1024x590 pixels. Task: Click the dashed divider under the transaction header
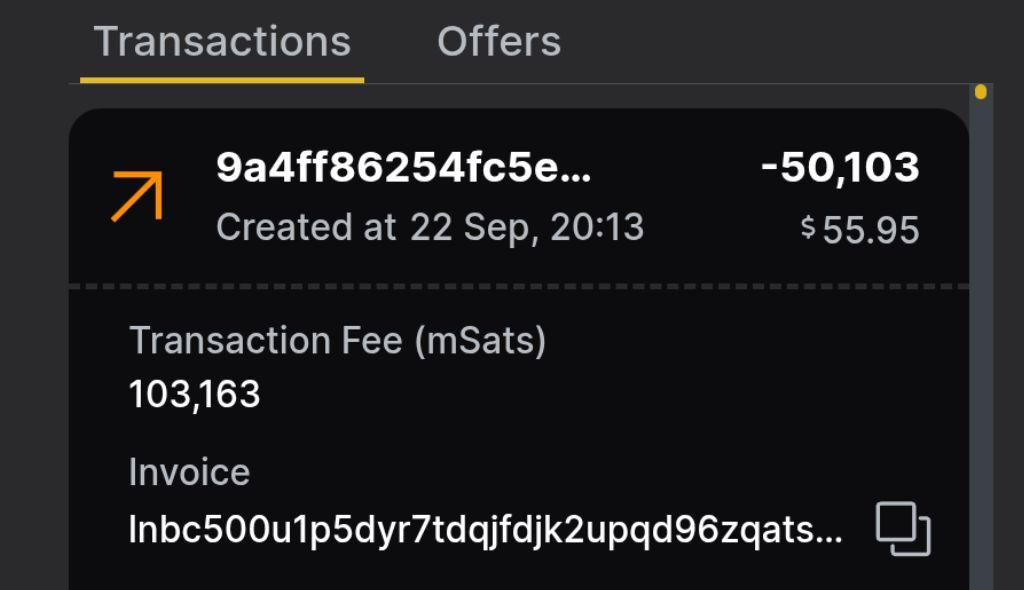[x=518, y=287]
